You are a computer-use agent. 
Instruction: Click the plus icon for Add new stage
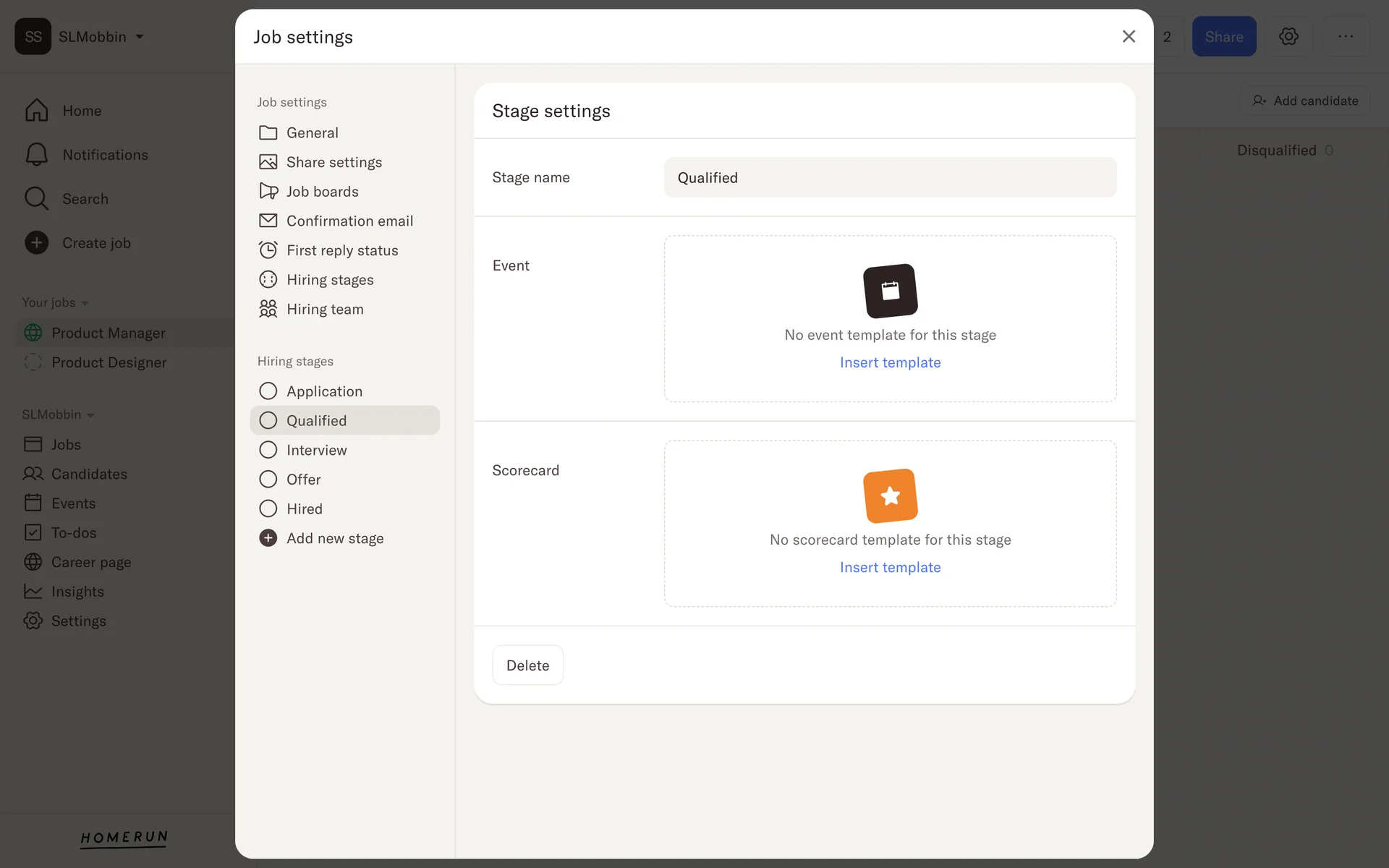tap(268, 538)
